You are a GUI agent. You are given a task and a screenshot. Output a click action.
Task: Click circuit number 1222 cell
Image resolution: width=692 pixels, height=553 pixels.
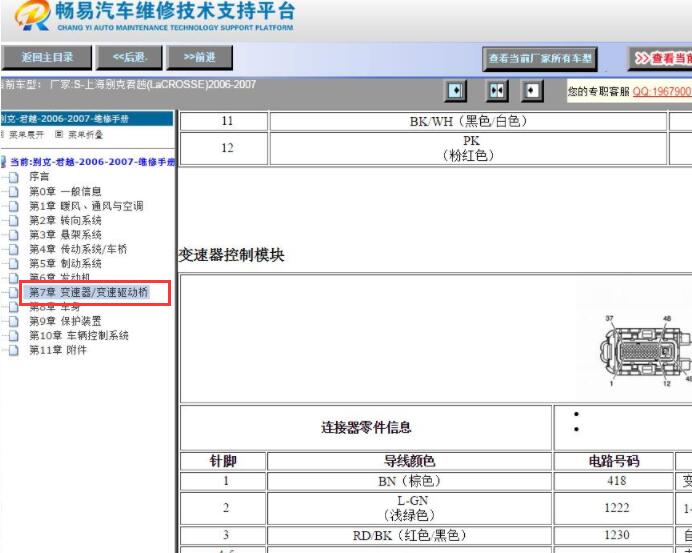point(614,508)
